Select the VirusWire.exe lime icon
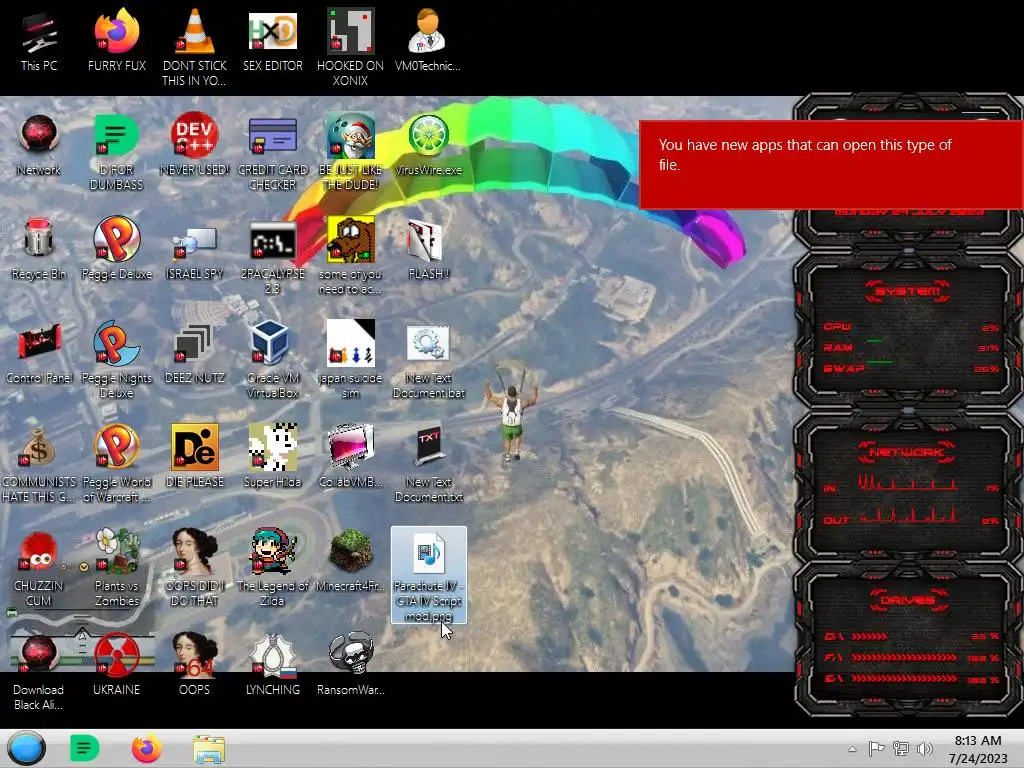This screenshot has height=768, width=1024. (428, 145)
